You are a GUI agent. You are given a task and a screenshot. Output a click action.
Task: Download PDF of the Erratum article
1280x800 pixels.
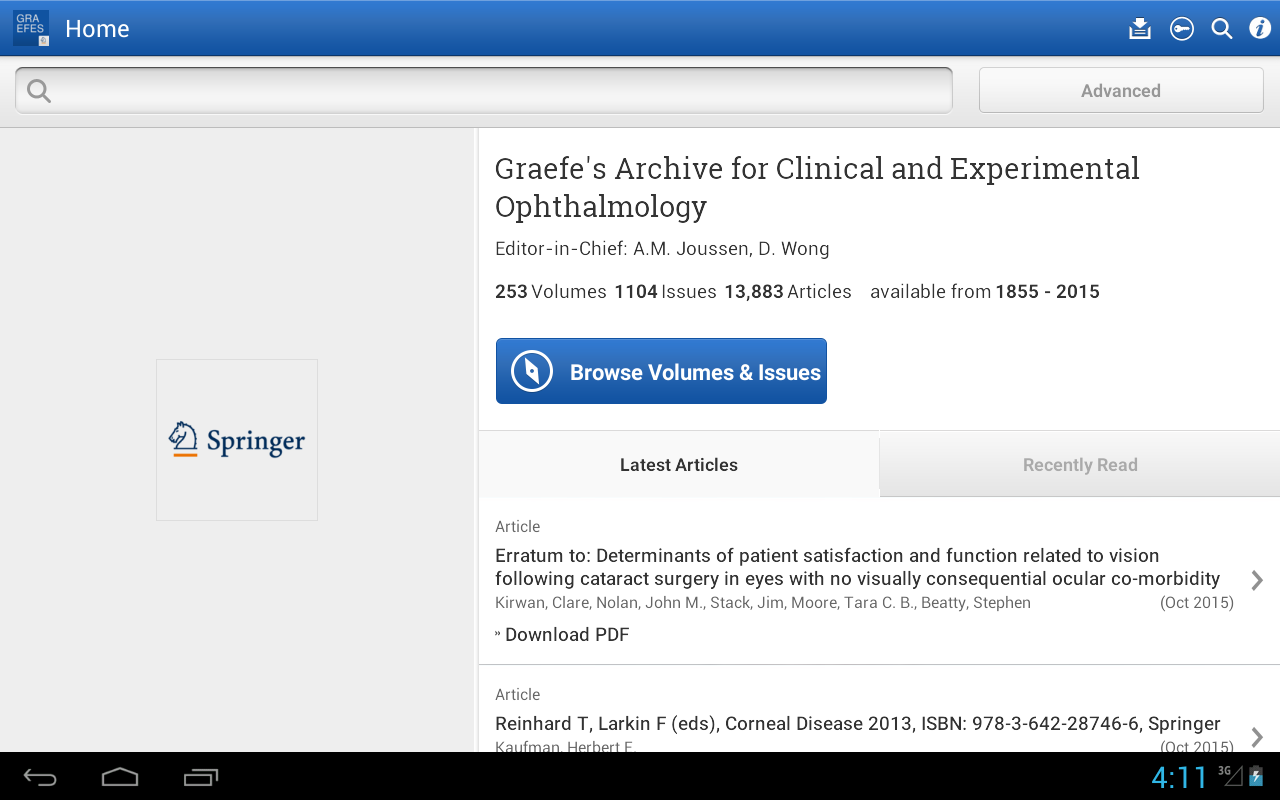click(x=566, y=635)
